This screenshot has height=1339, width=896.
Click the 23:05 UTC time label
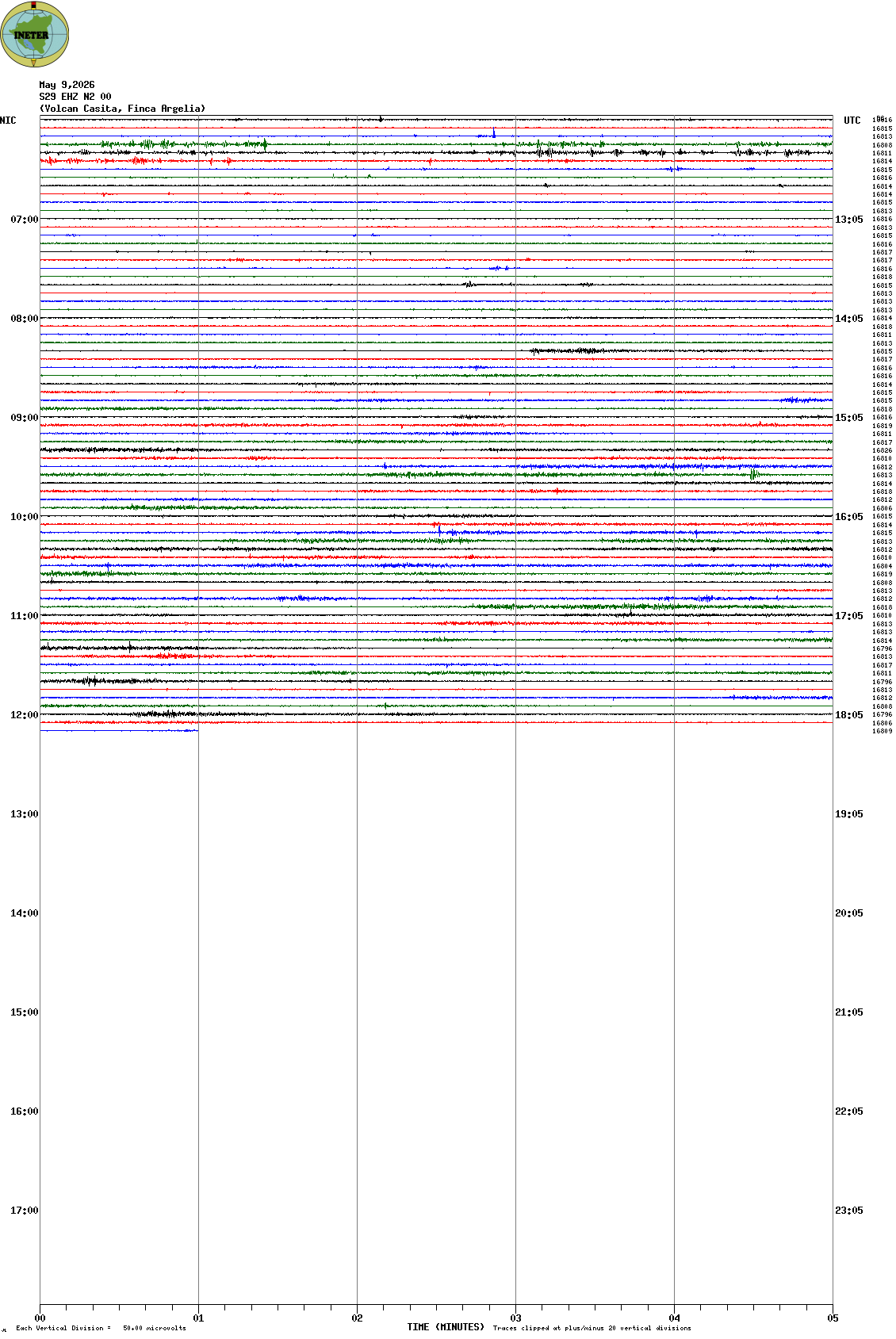[849, 1211]
